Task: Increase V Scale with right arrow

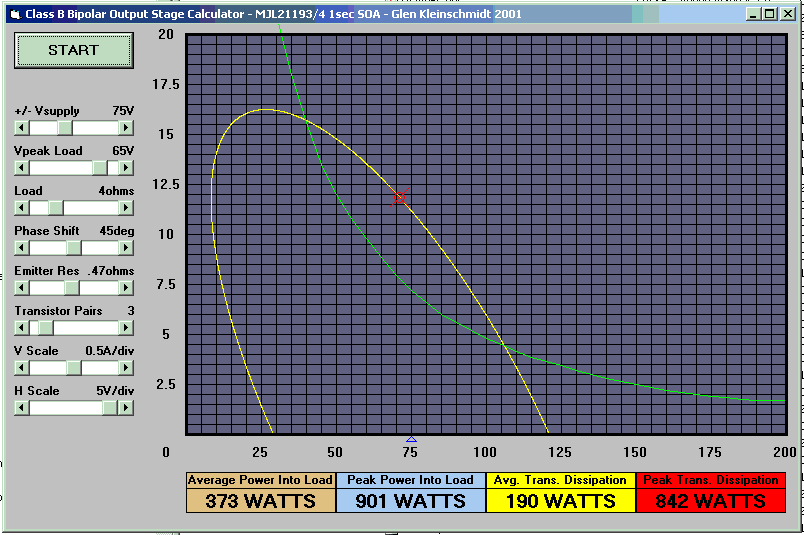Action: click(x=126, y=368)
